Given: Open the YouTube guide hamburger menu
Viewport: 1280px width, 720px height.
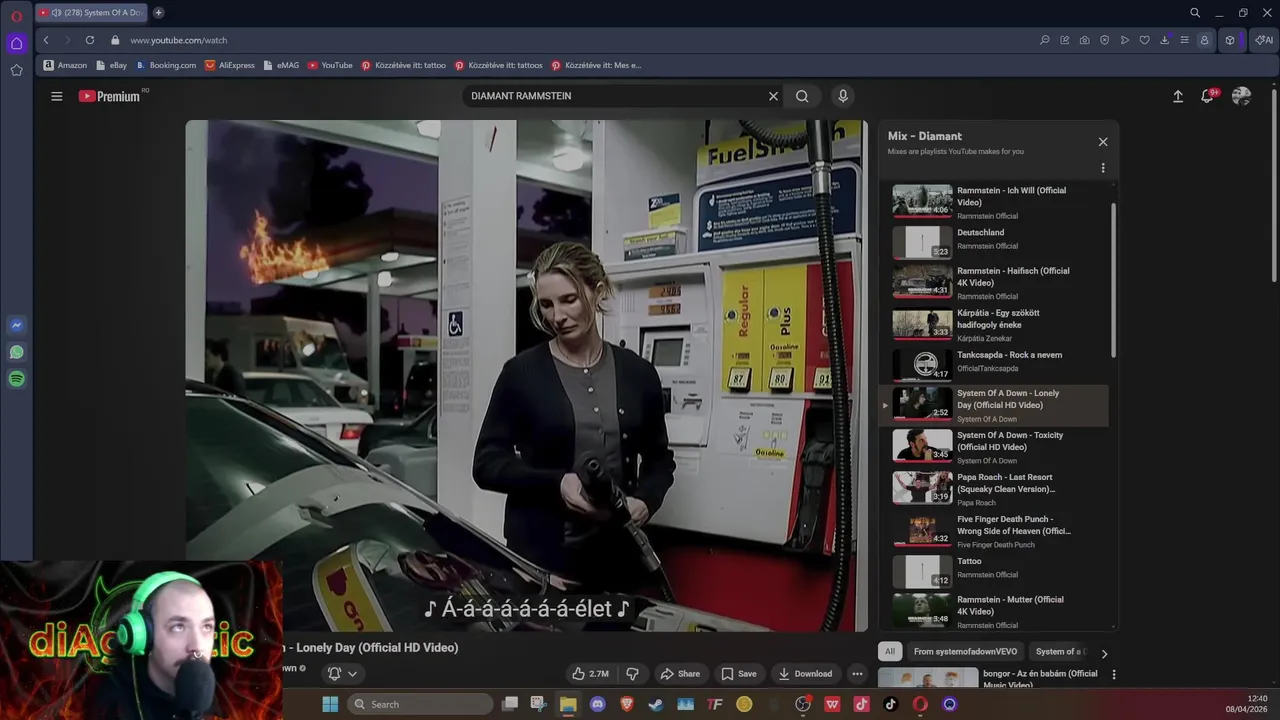Looking at the screenshot, I should (x=57, y=96).
